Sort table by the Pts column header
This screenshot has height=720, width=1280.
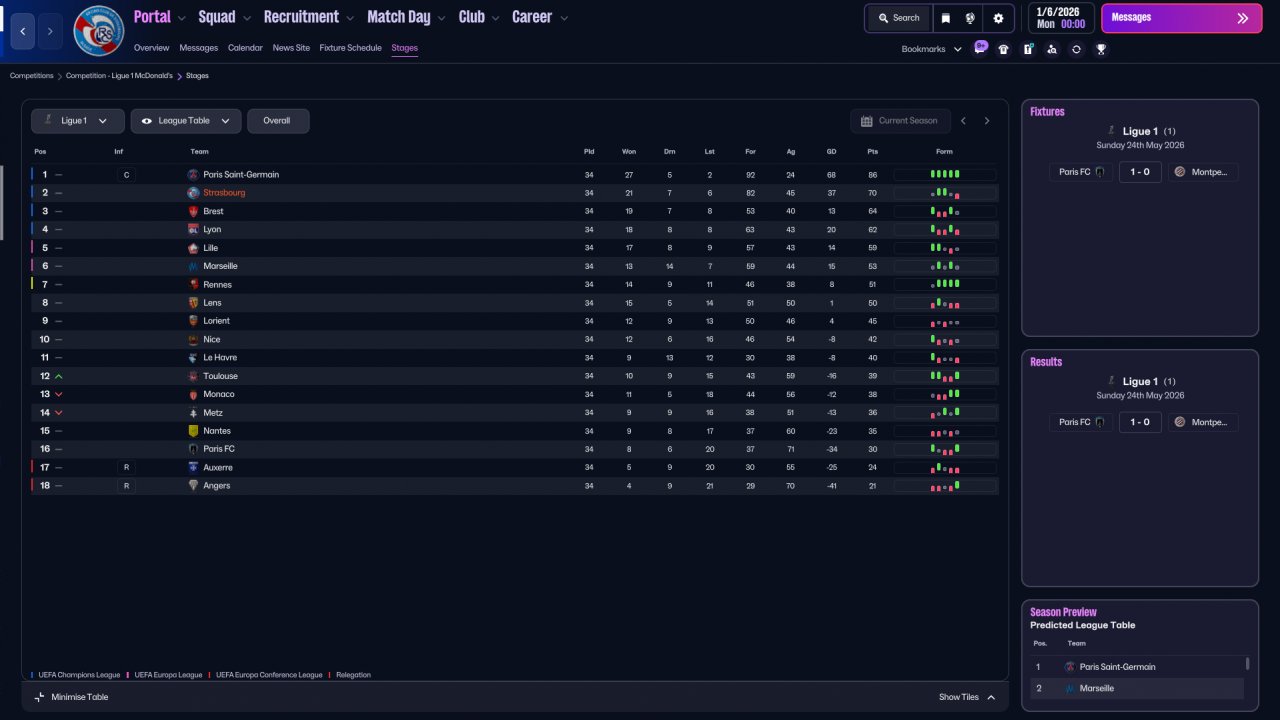click(x=872, y=152)
